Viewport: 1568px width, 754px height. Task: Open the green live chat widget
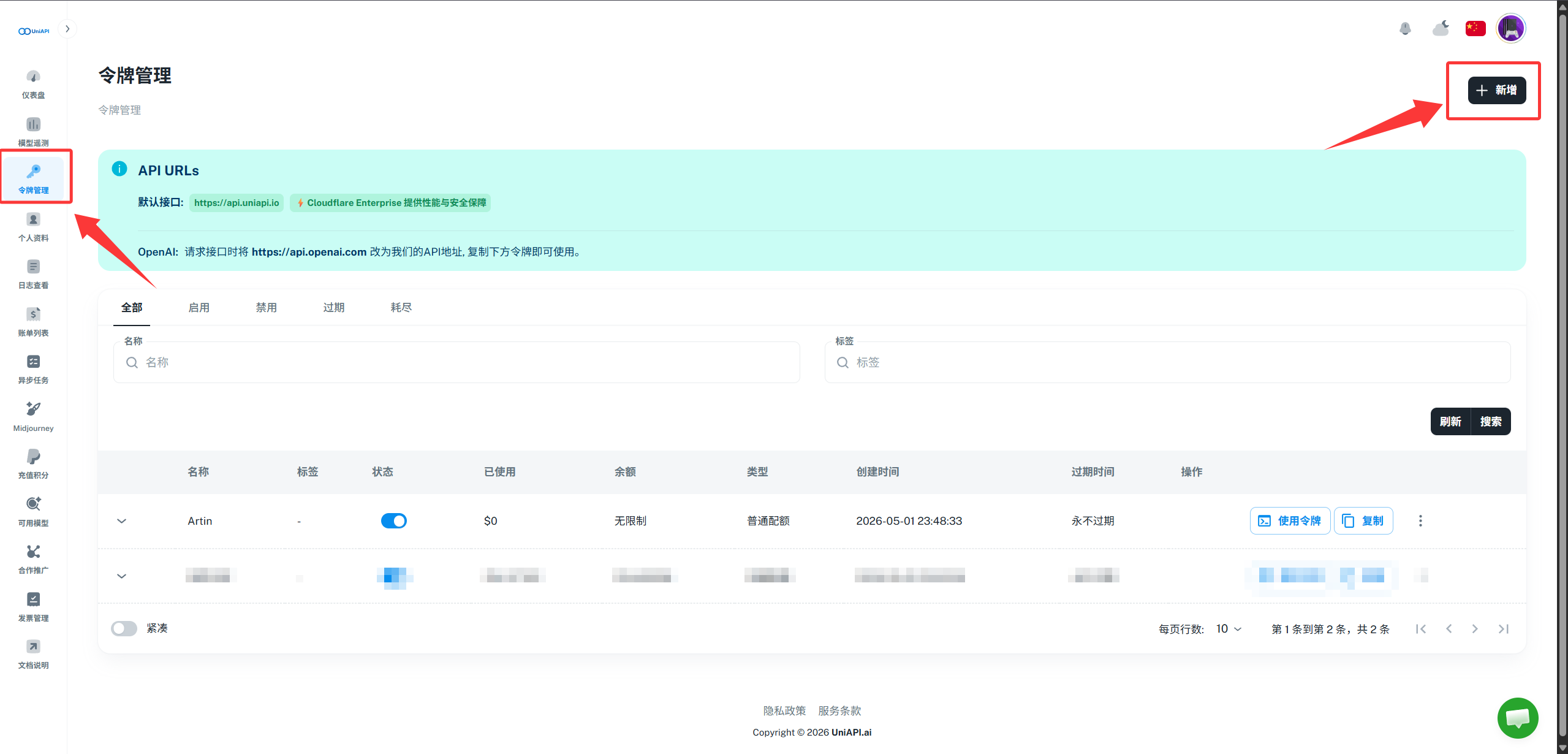[1518, 718]
